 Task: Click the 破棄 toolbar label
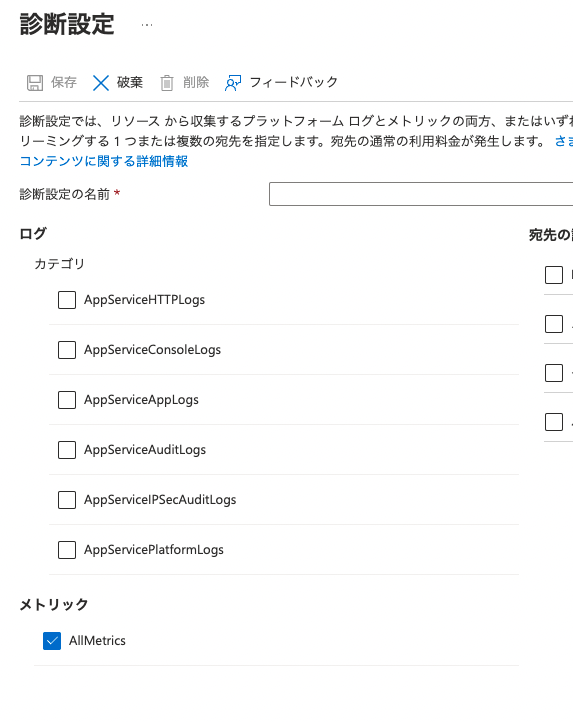pos(130,82)
